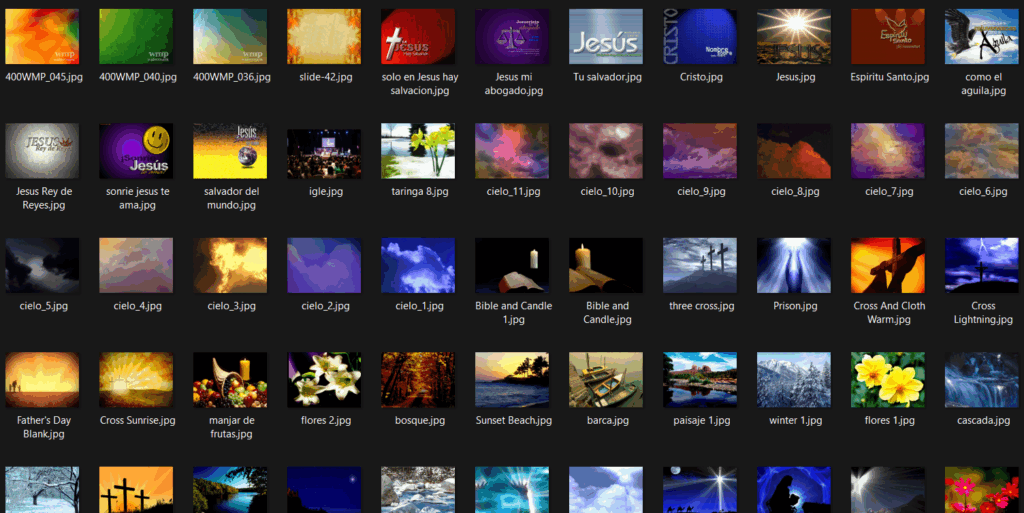Select the three cross.jpg image
This screenshot has height=513, width=1024.
coord(700,265)
